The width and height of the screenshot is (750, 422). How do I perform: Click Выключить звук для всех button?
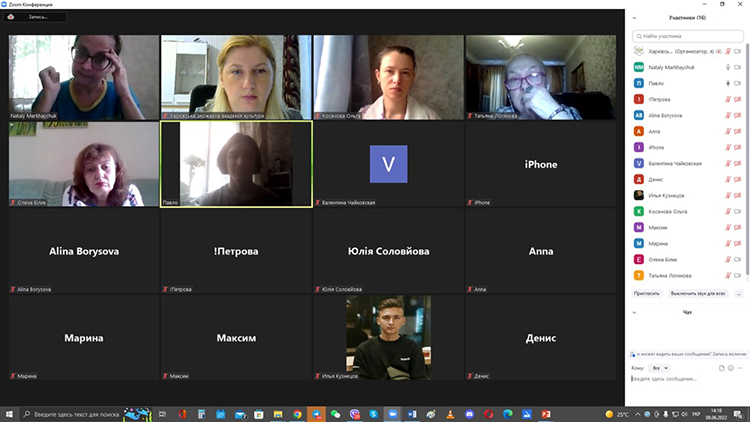698,294
